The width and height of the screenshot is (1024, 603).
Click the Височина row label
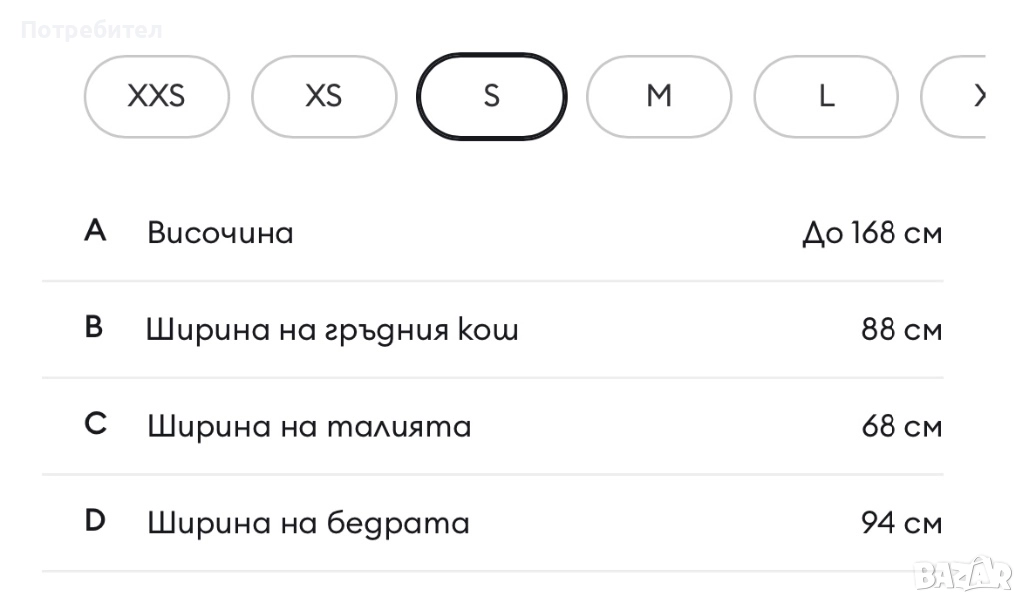pos(220,233)
